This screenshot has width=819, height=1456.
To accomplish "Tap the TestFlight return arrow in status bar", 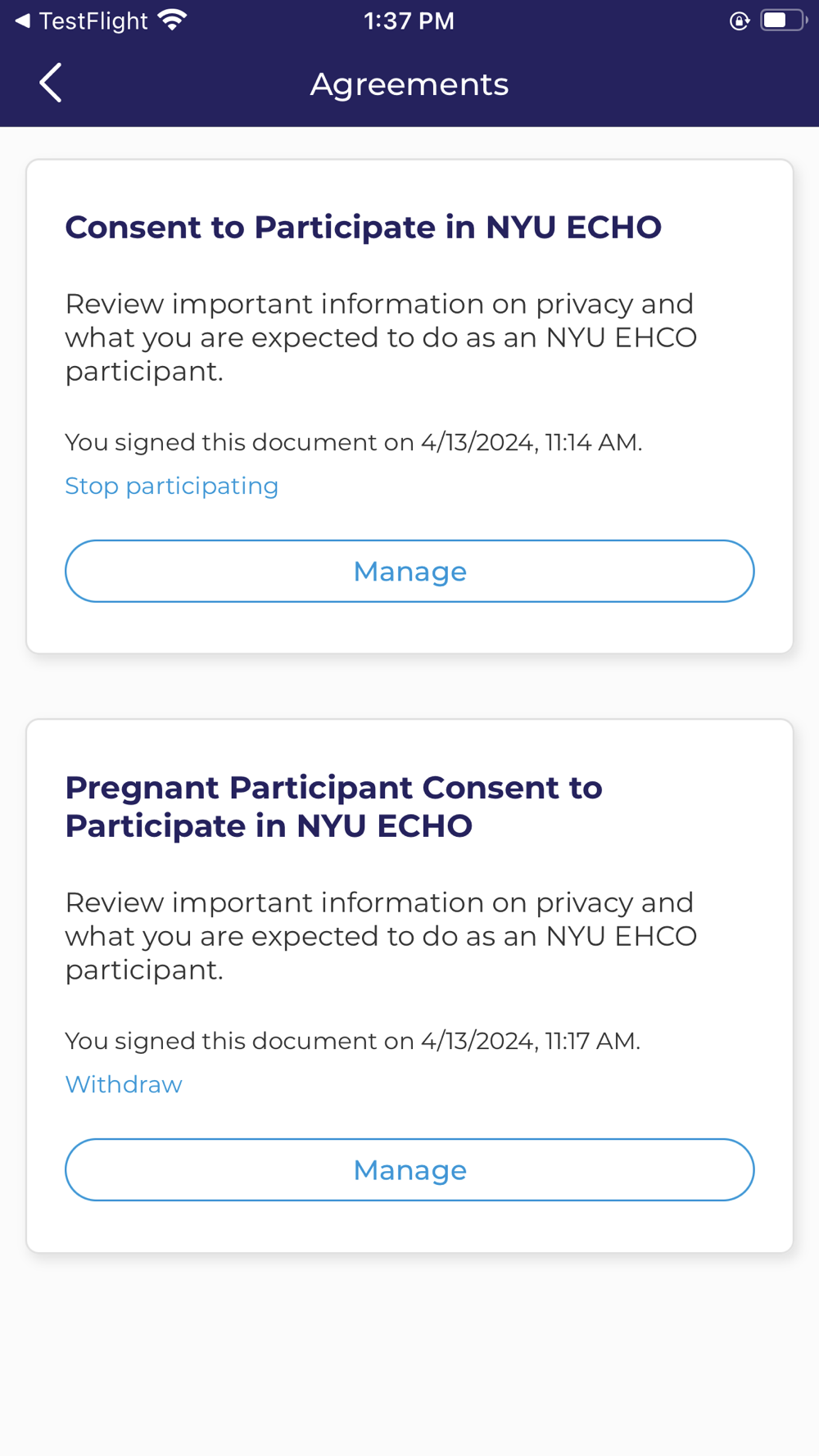I will [23, 21].
